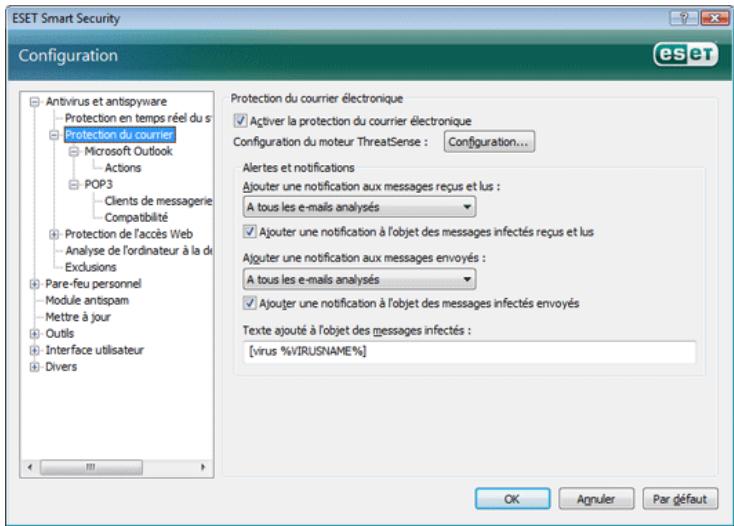734x526 pixels.
Task: Select Interface utilisateur in the tree
Action: tap(94, 350)
